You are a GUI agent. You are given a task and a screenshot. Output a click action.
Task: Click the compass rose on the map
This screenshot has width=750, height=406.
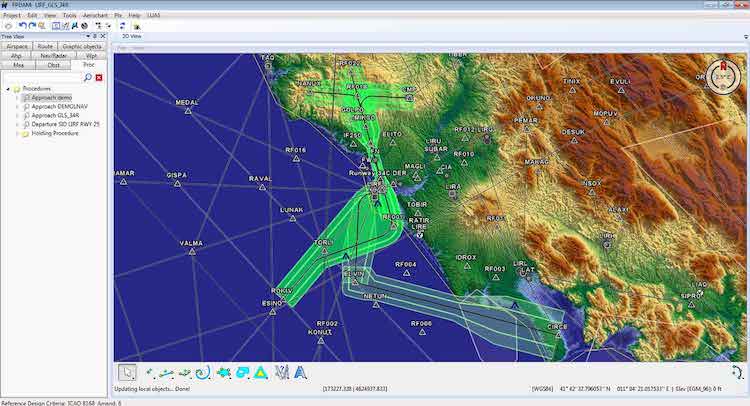pyautogui.click(x=723, y=76)
